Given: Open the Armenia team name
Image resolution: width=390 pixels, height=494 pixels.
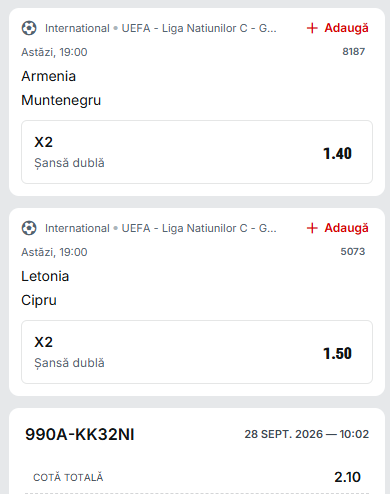Looking at the screenshot, I should [x=49, y=76].
